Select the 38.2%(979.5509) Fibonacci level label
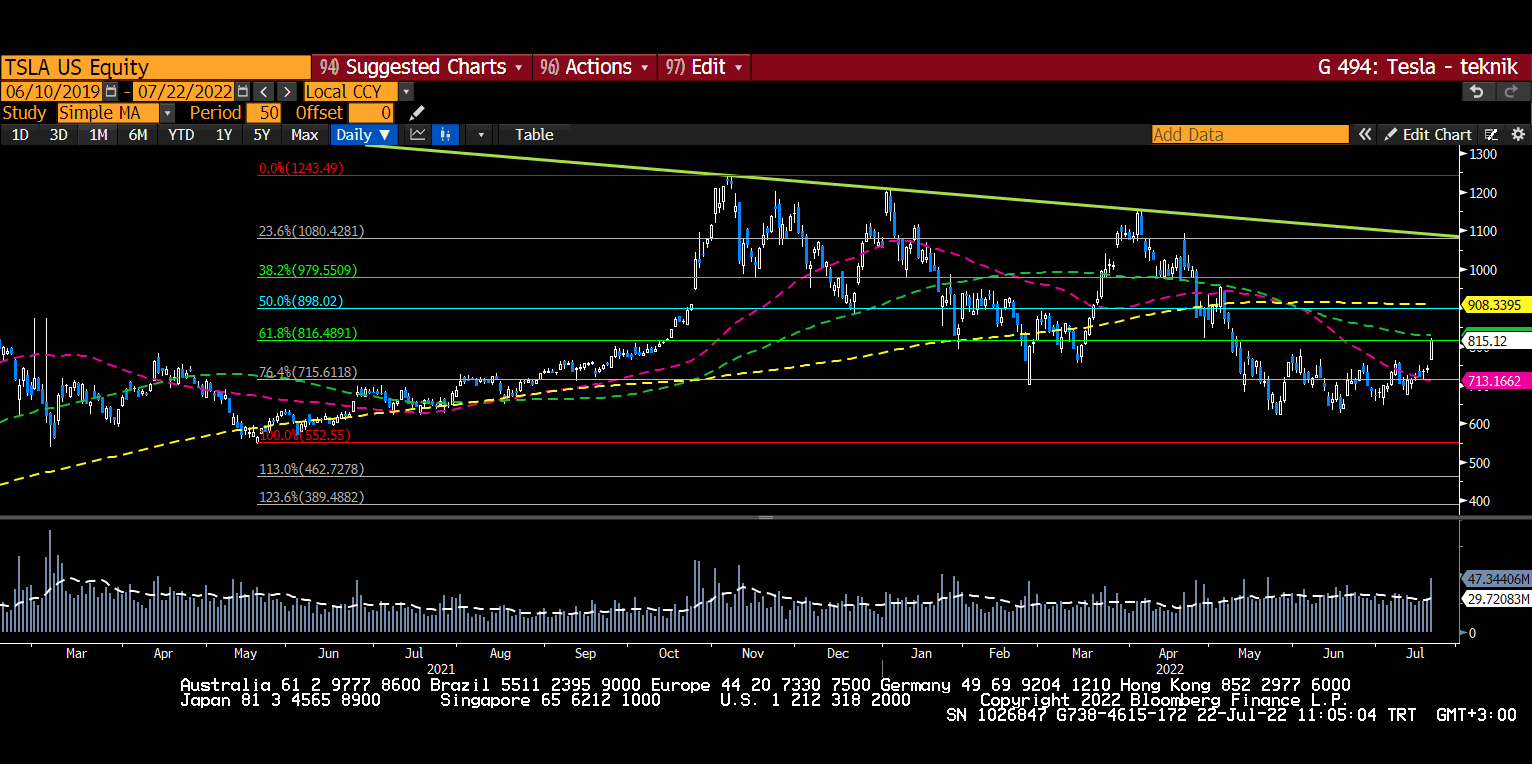Image resolution: width=1532 pixels, height=764 pixels. (308, 270)
